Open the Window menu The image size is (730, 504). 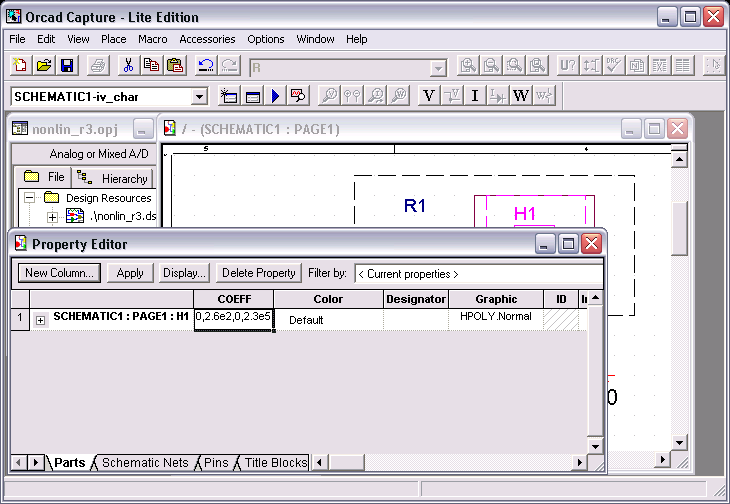pos(315,39)
